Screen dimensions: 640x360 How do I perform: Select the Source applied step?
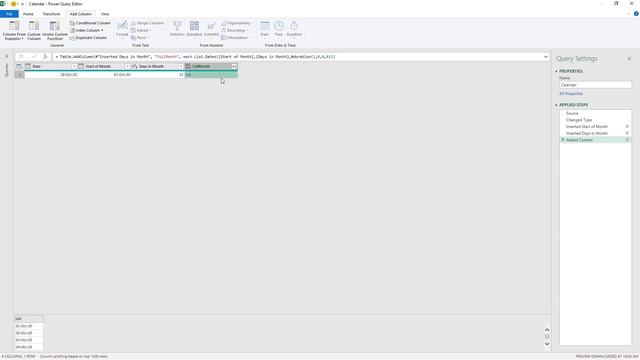[x=595, y=113]
